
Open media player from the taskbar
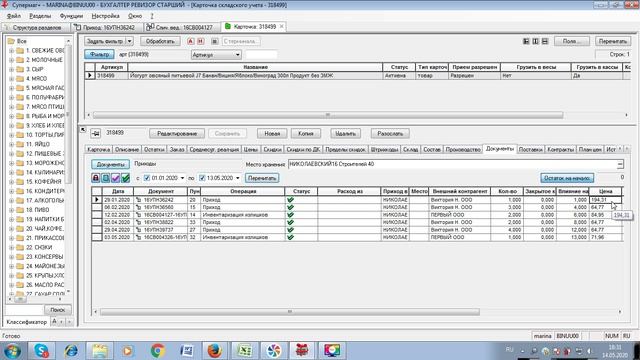[x=128, y=351]
